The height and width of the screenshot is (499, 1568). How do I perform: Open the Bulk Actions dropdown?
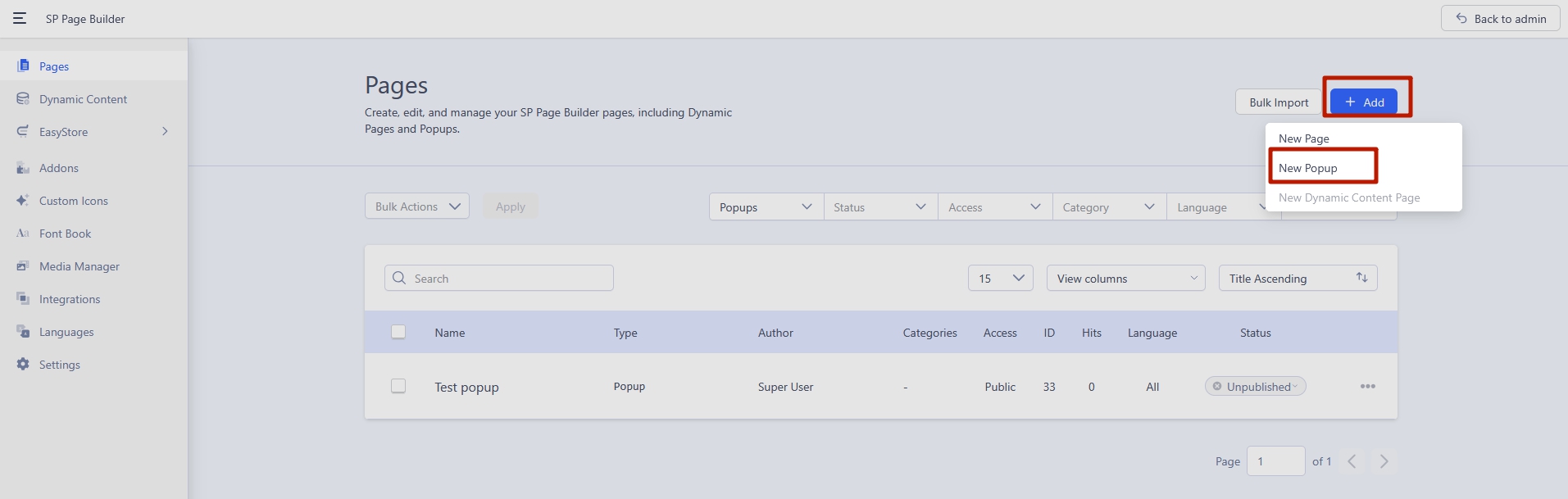pyautogui.click(x=416, y=206)
